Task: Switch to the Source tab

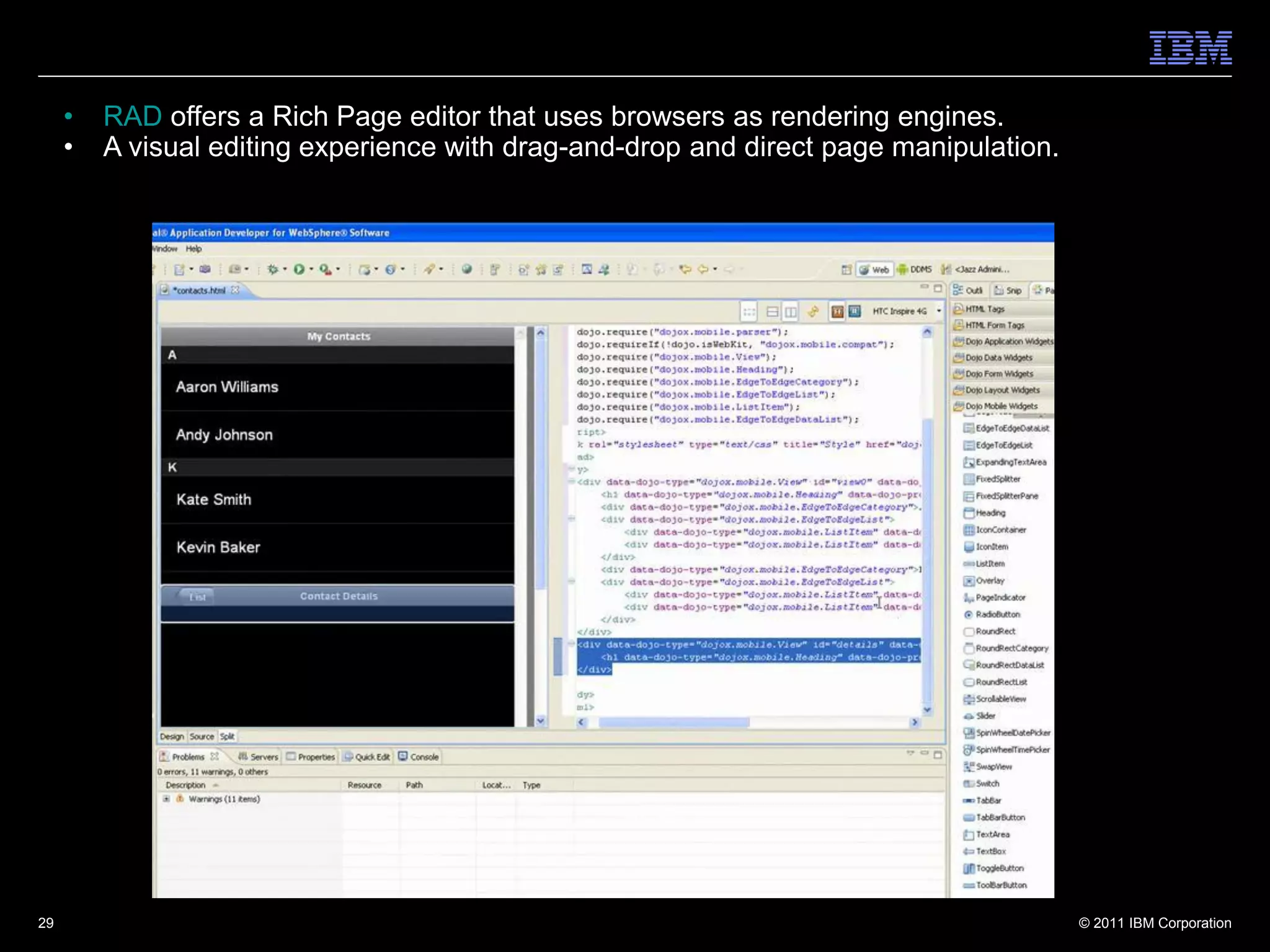Action: pyautogui.click(x=202, y=736)
